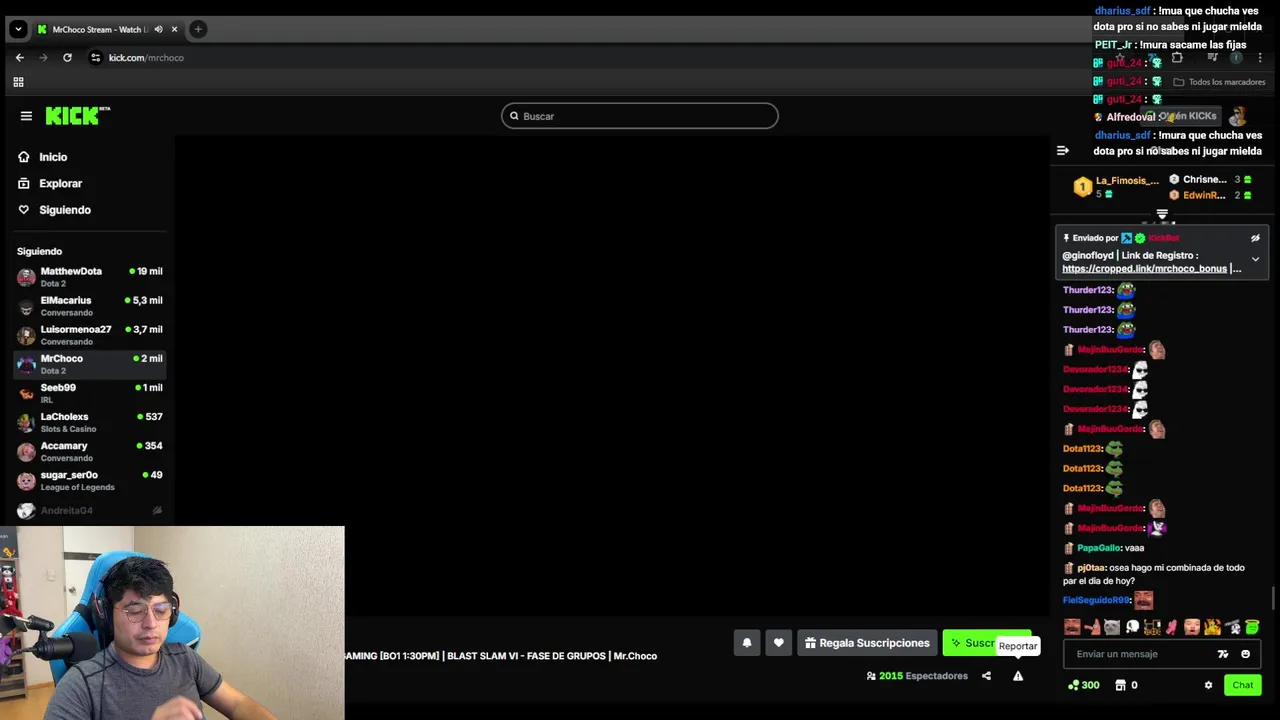Click the AndreitaG4 offline channel
Viewport: 1280px width, 720px height.
click(x=90, y=510)
